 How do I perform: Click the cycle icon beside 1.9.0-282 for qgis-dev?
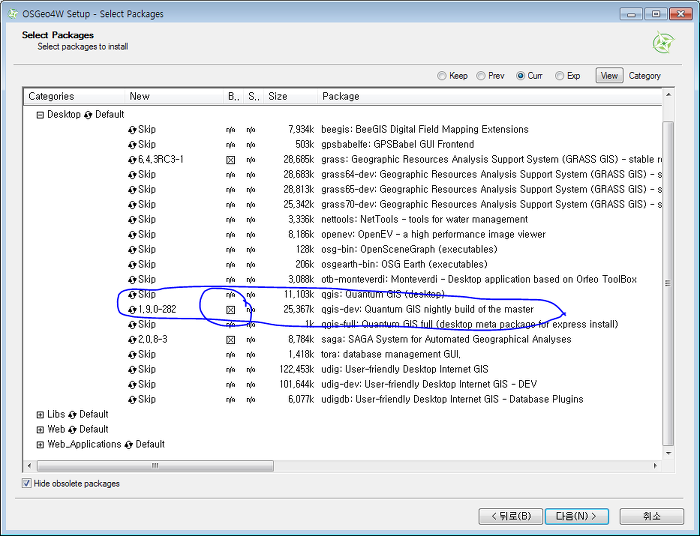[x=132, y=310]
